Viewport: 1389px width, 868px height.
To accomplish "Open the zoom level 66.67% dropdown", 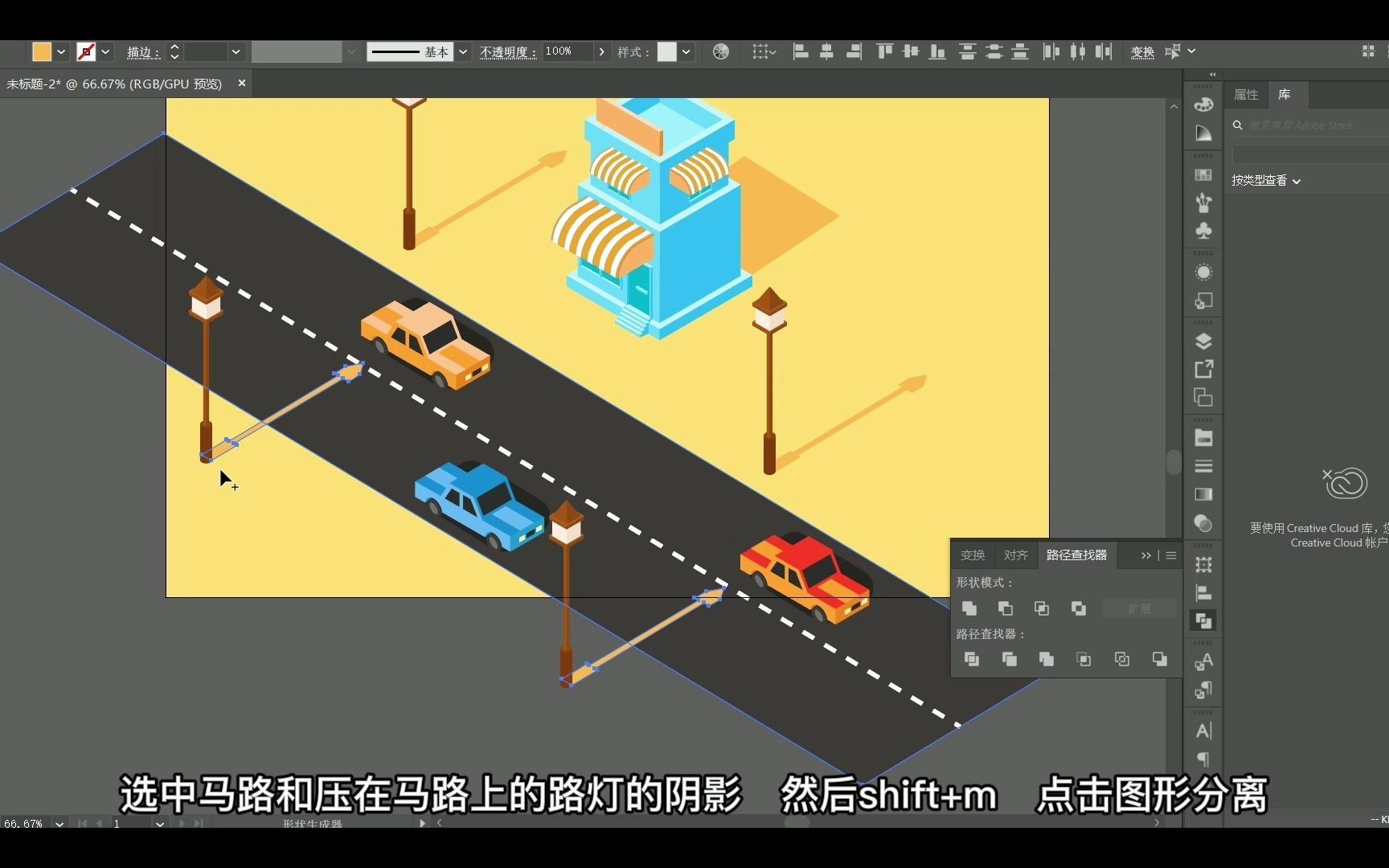I will pos(59,824).
